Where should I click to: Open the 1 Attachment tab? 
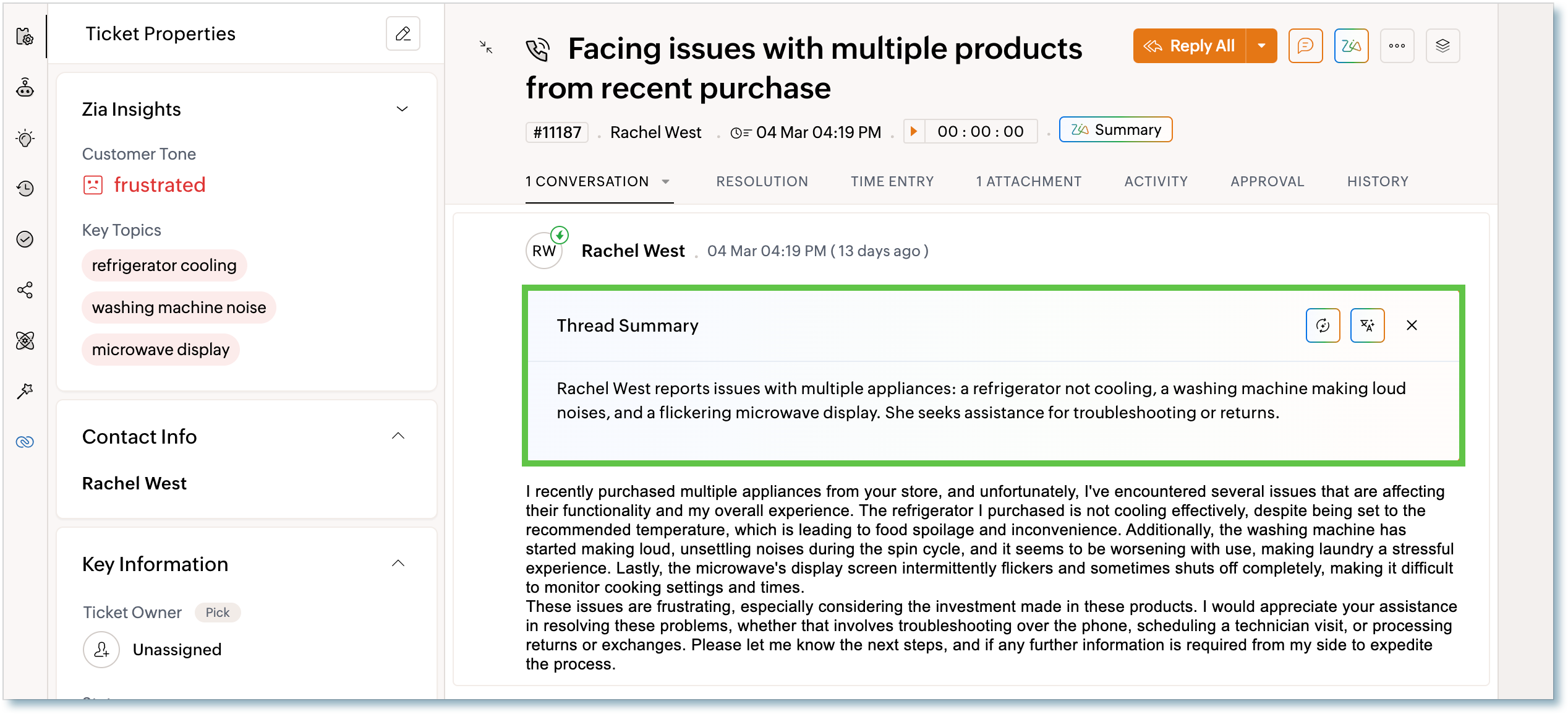[1028, 182]
